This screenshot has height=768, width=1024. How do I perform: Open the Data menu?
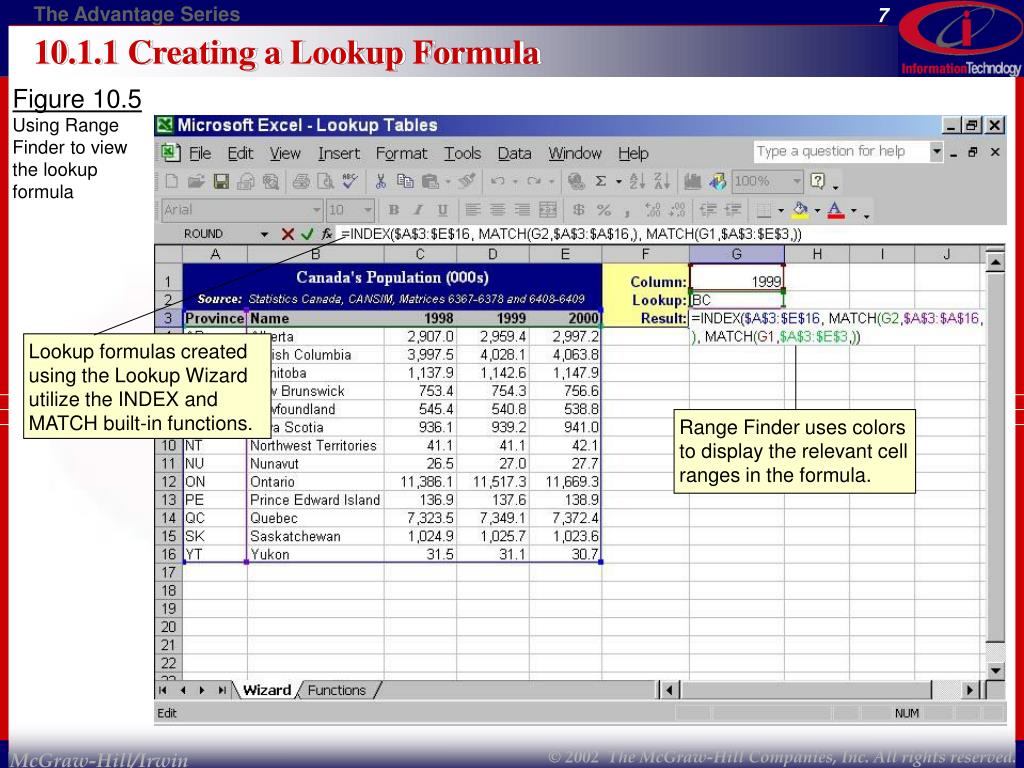[514, 153]
